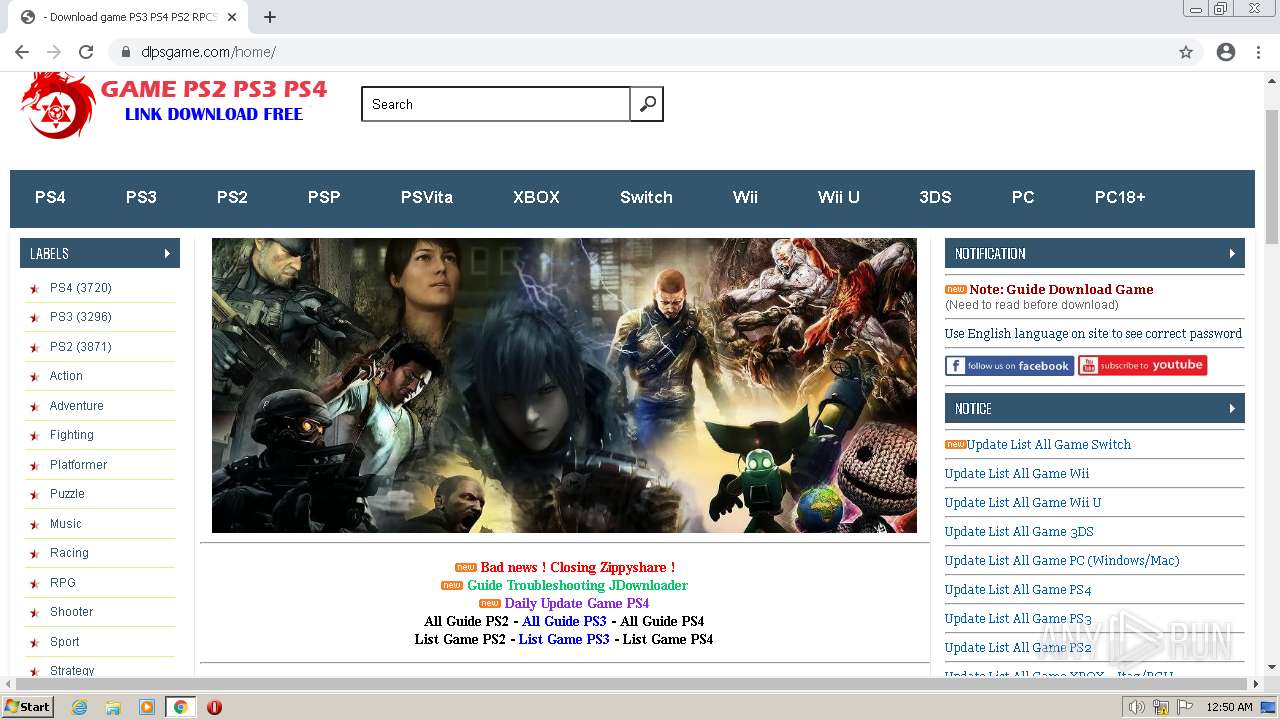This screenshot has height=720, width=1280.
Task: Open Bad news Closing Zippyshare link
Action: (577, 568)
